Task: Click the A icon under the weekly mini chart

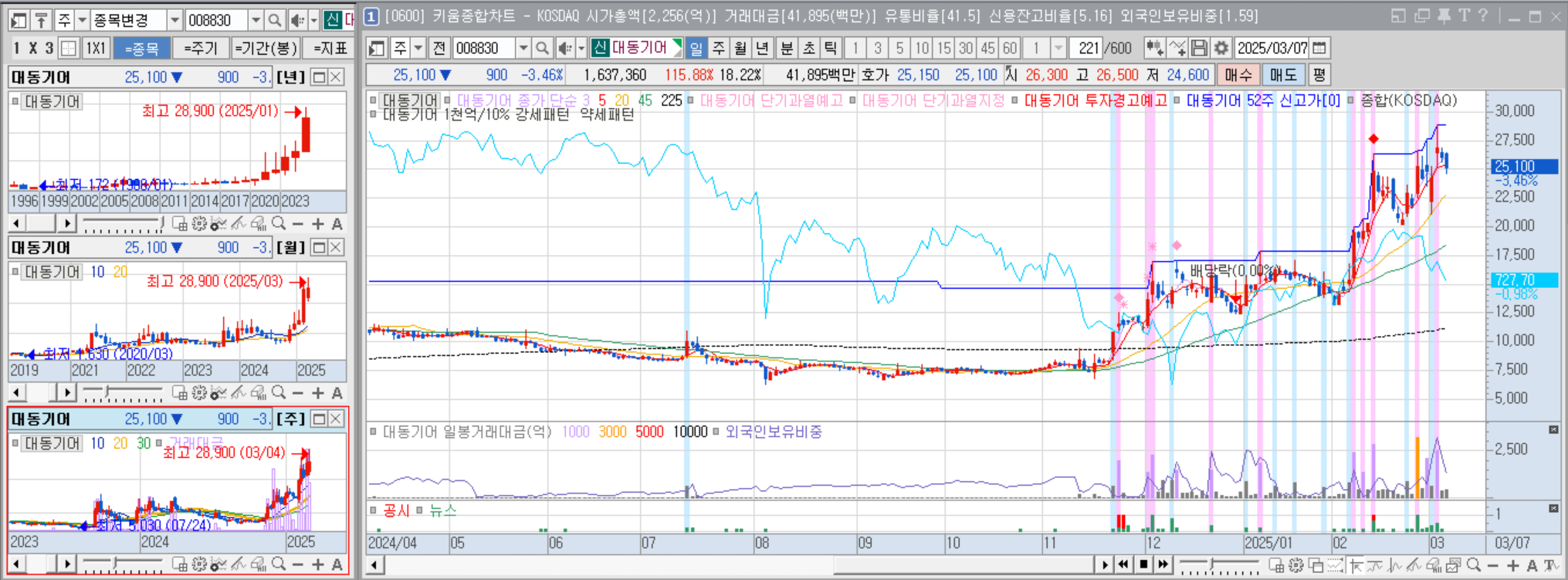Action: (337, 565)
